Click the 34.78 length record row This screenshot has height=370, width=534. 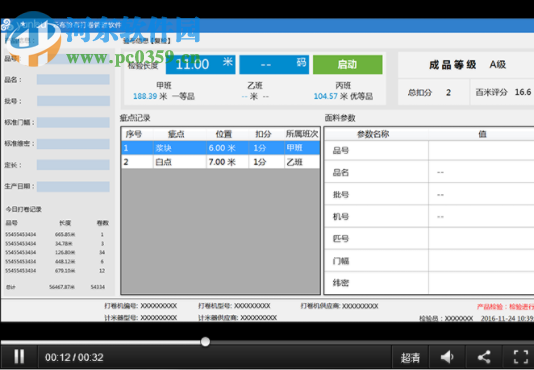click(54, 244)
